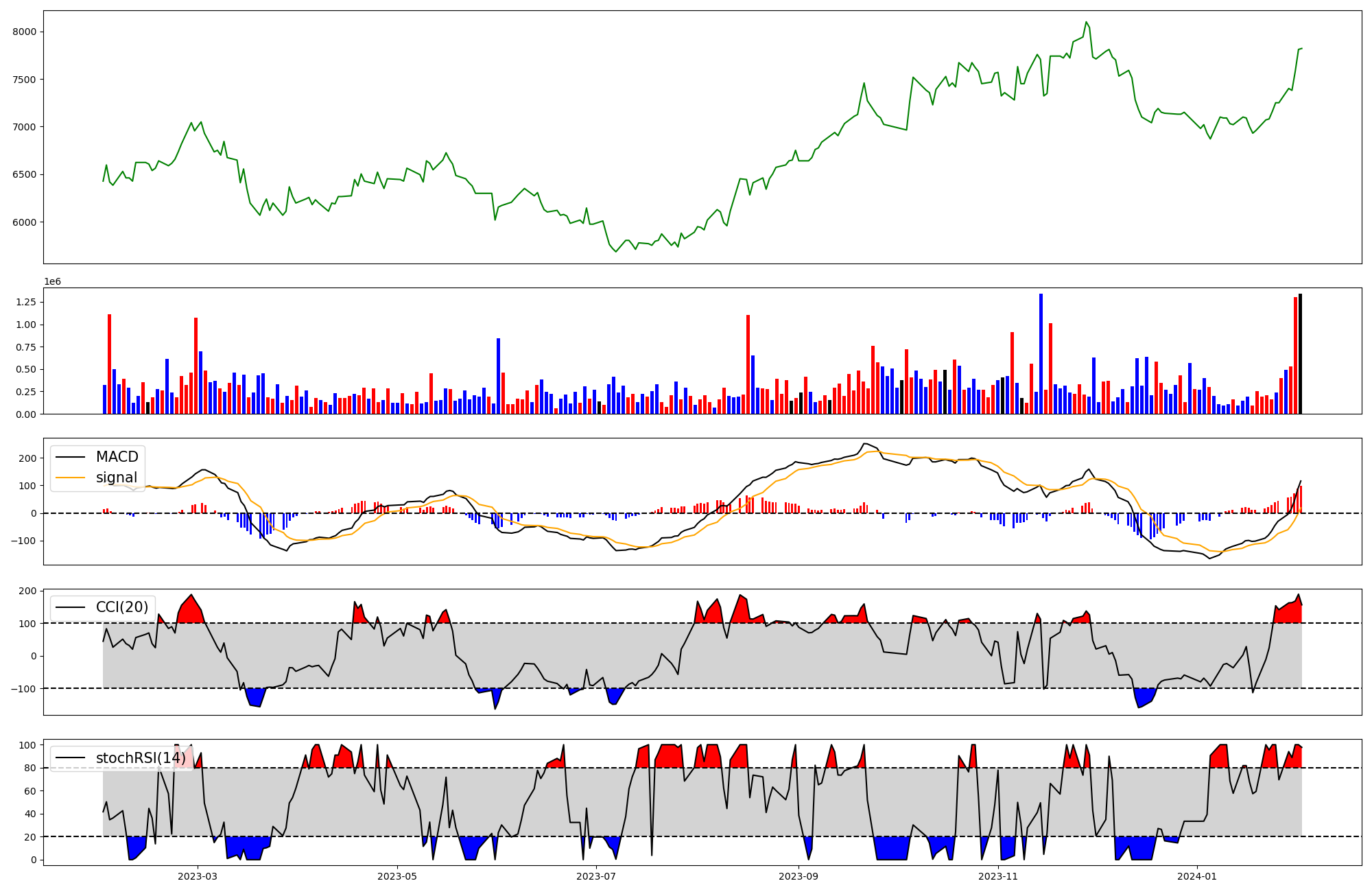Viewport: 1372px width, 892px height.
Task: Click the 1e6 volume scale exponent
Action: pyautogui.click(x=53, y=282)
